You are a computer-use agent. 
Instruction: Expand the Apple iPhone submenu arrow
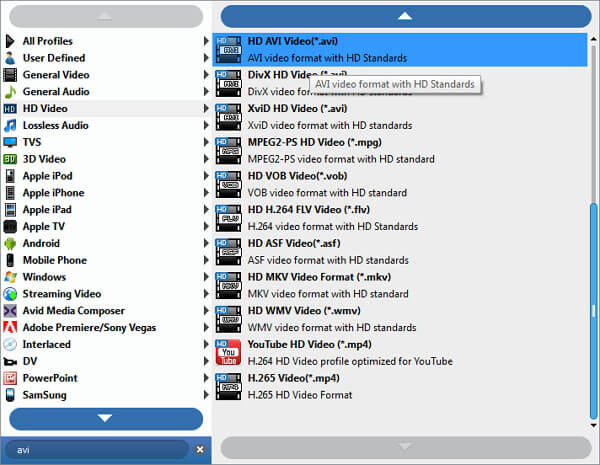click(x=207, y=193)
